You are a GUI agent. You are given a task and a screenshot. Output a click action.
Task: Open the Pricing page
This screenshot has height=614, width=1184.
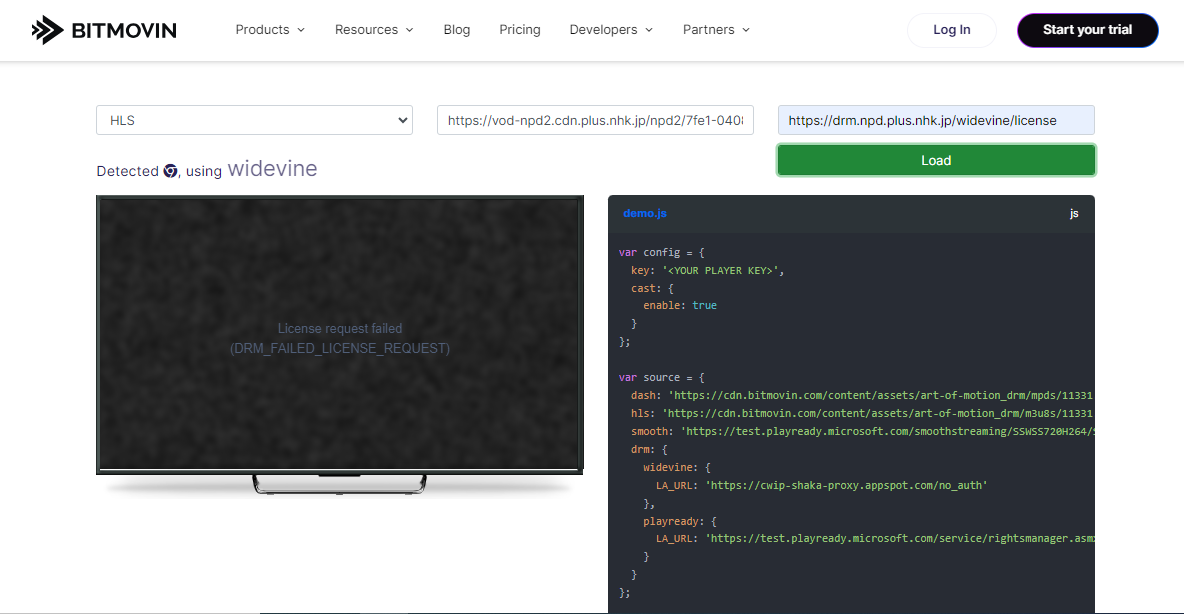(x=520, y=29)
